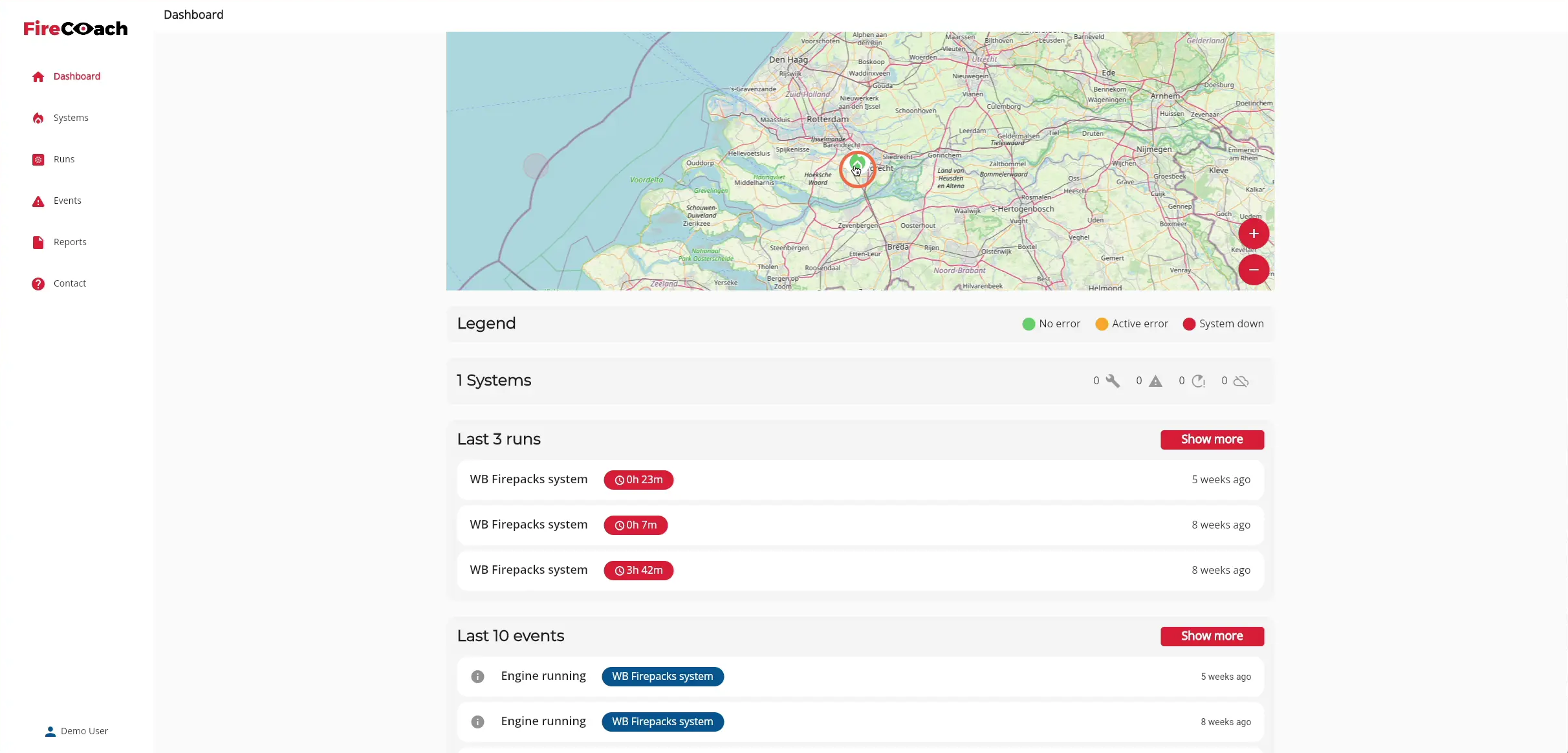Image resolution: width=1568 pixels, height=753 pixels.
Task: Open Reports from the sidebar
Action: click(70, 242)
